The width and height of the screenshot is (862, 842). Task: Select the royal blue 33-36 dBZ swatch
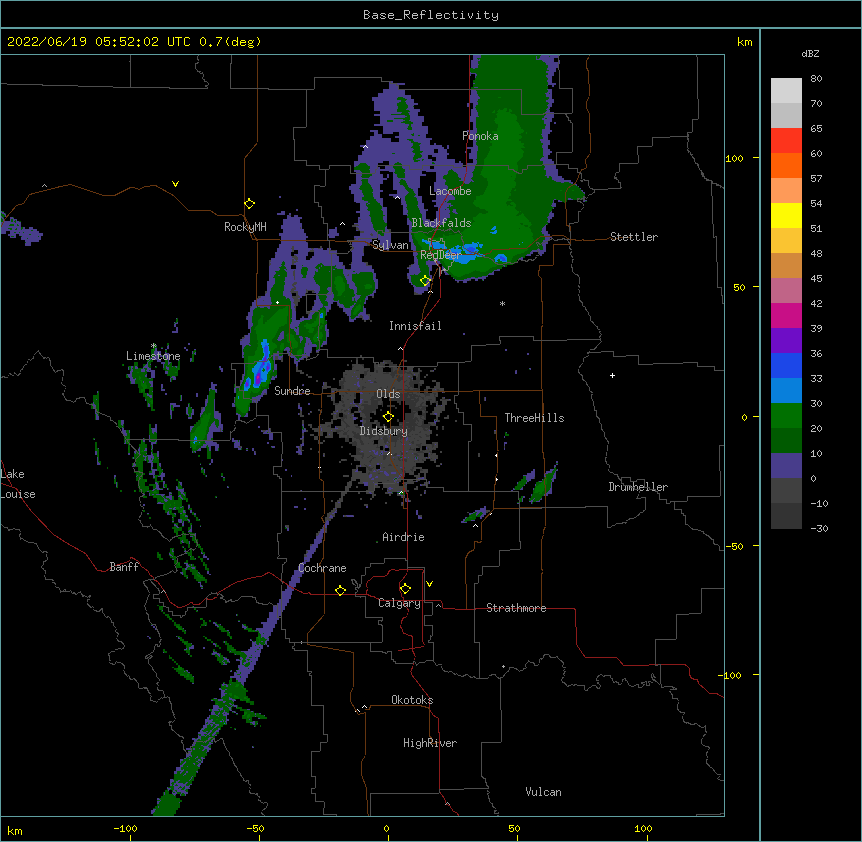786,365
